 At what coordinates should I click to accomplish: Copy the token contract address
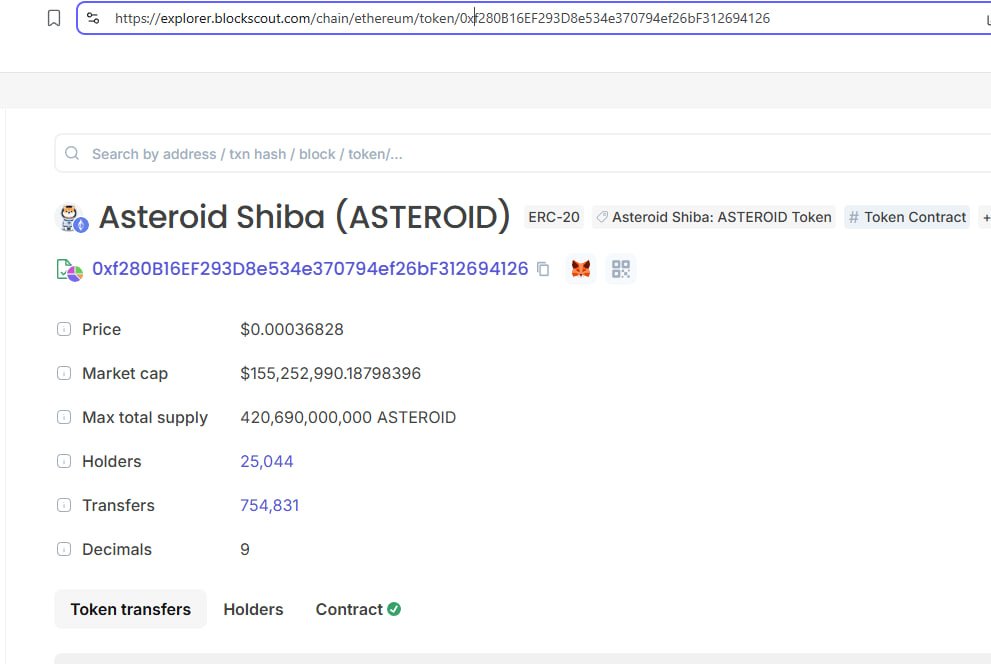543,269
